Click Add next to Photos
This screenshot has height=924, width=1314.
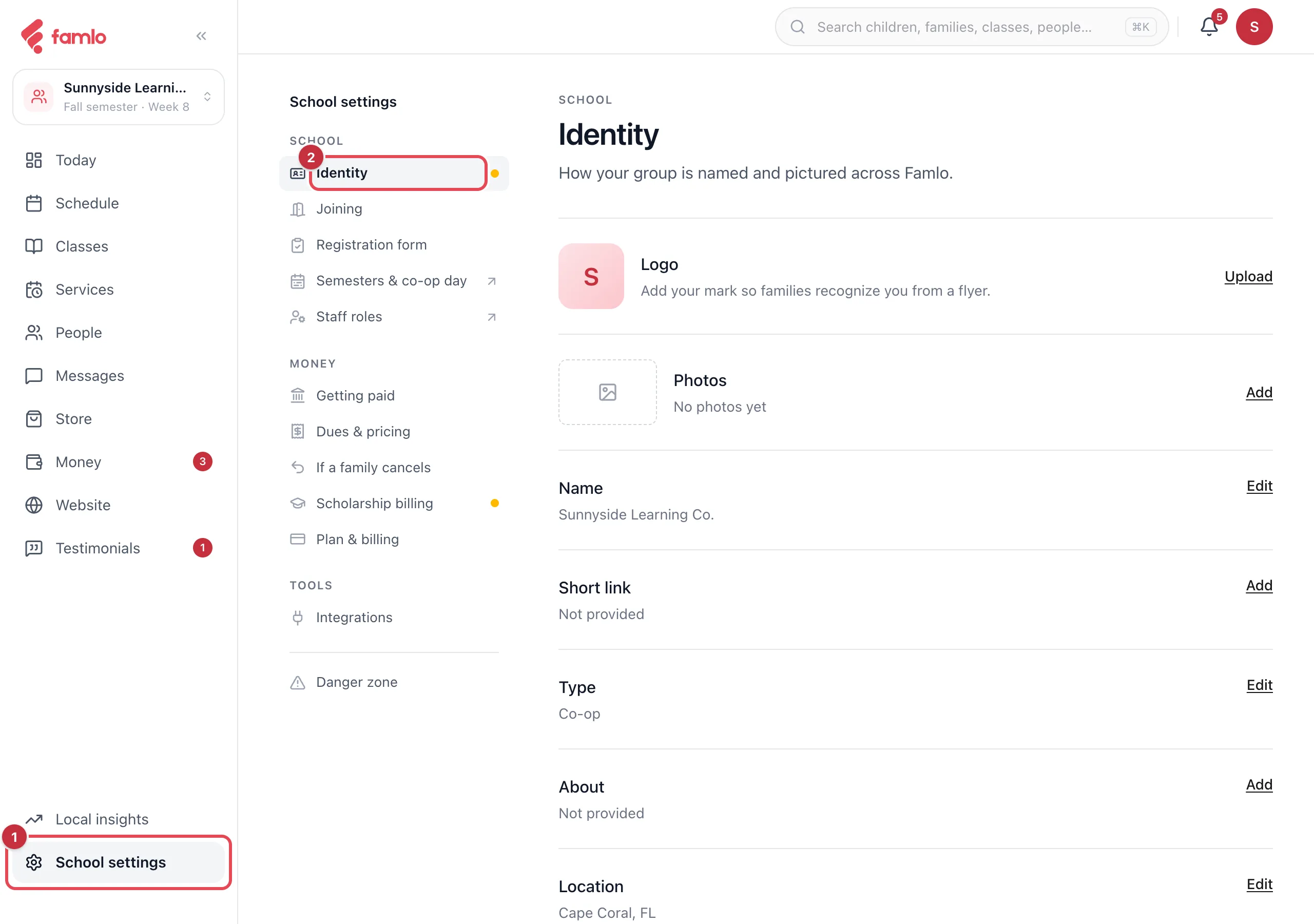pyautogui.click(x=1259, y=393)
